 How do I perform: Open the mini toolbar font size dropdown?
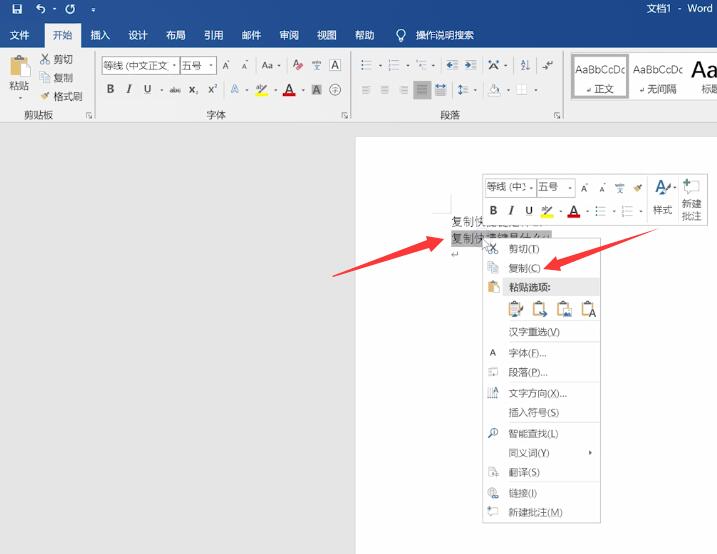point(570,187)
